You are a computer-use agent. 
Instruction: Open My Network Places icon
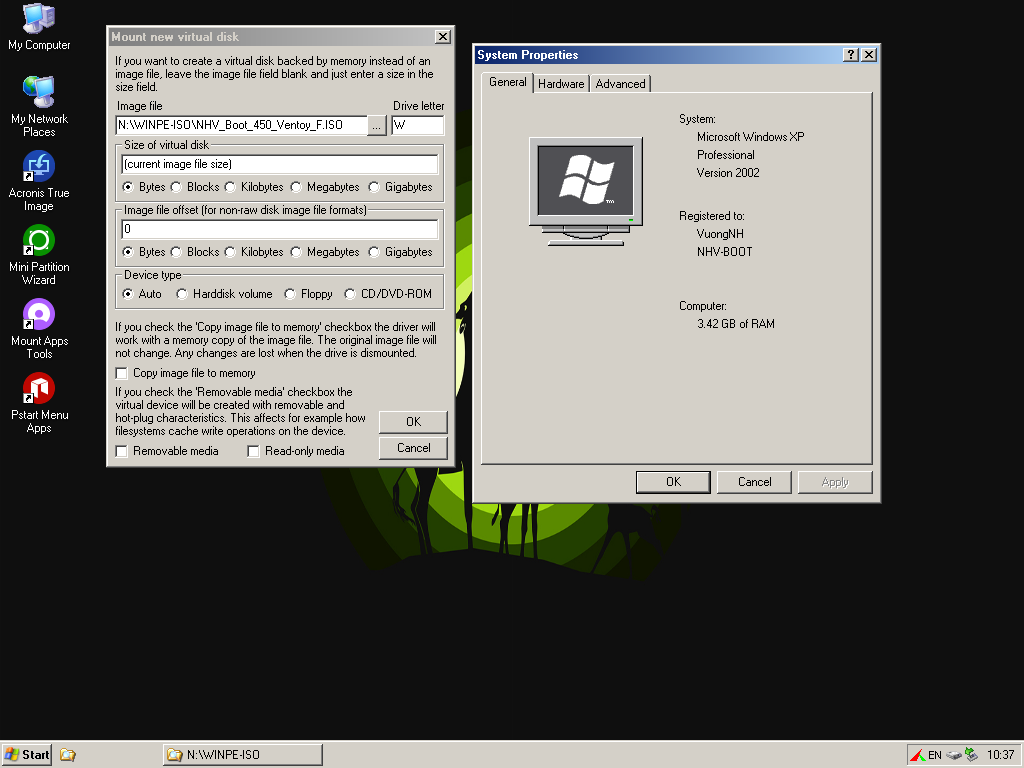coord(39,106)
